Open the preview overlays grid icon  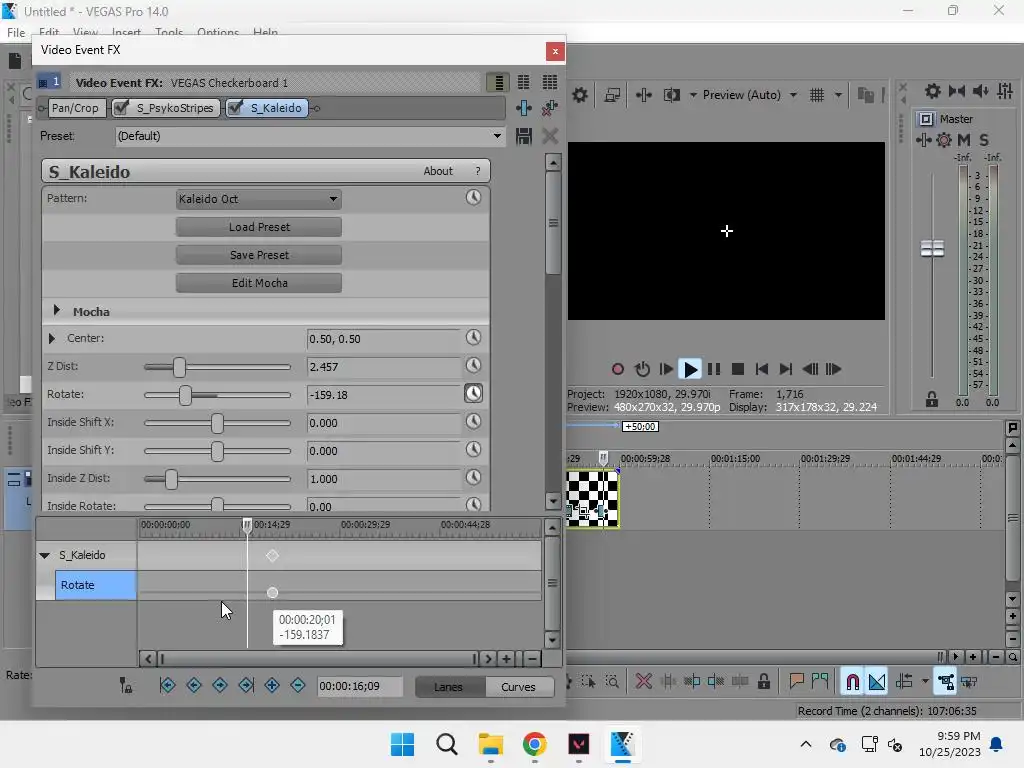pos(817,95)
